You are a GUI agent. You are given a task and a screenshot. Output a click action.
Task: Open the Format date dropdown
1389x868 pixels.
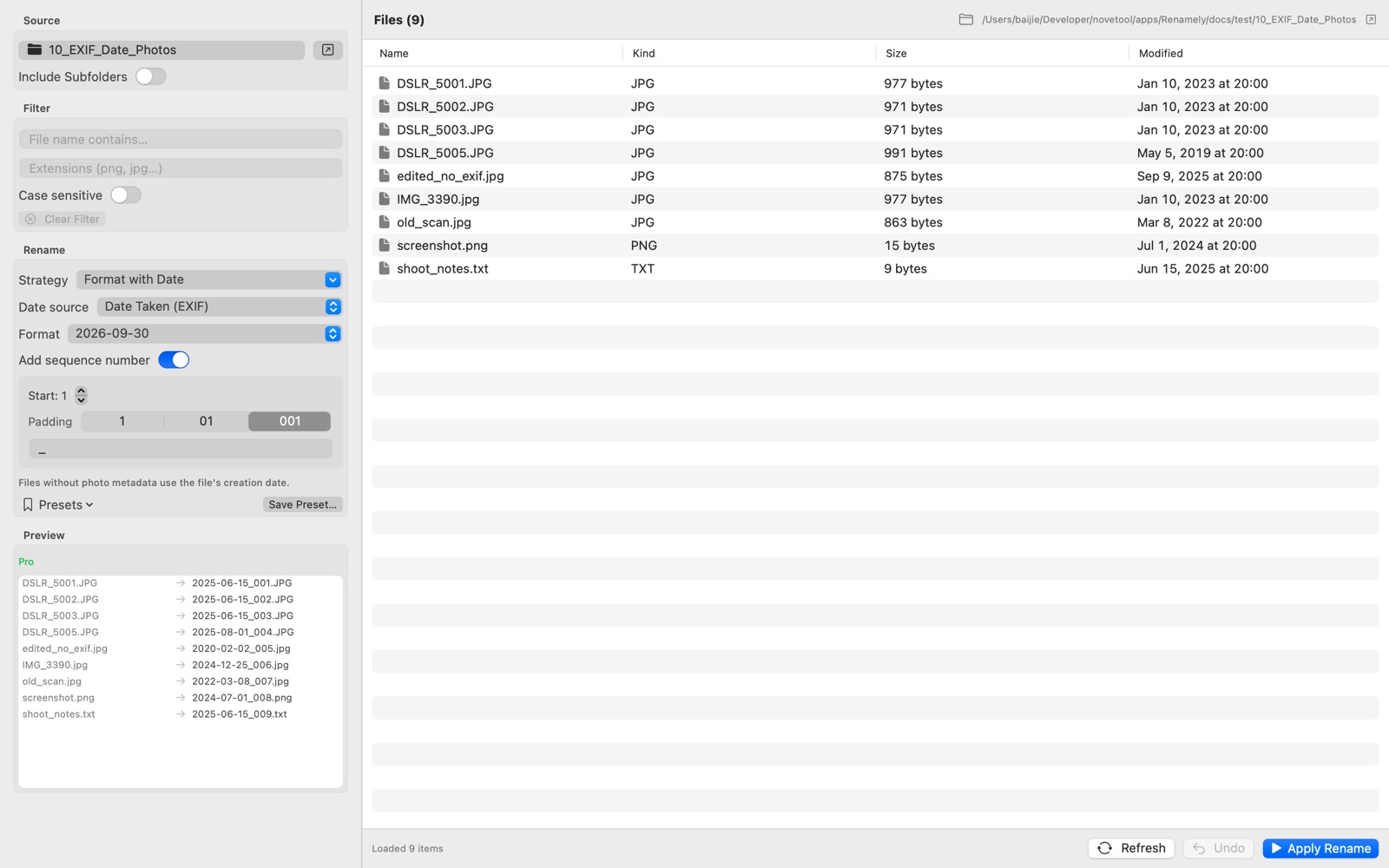[205, 333]
